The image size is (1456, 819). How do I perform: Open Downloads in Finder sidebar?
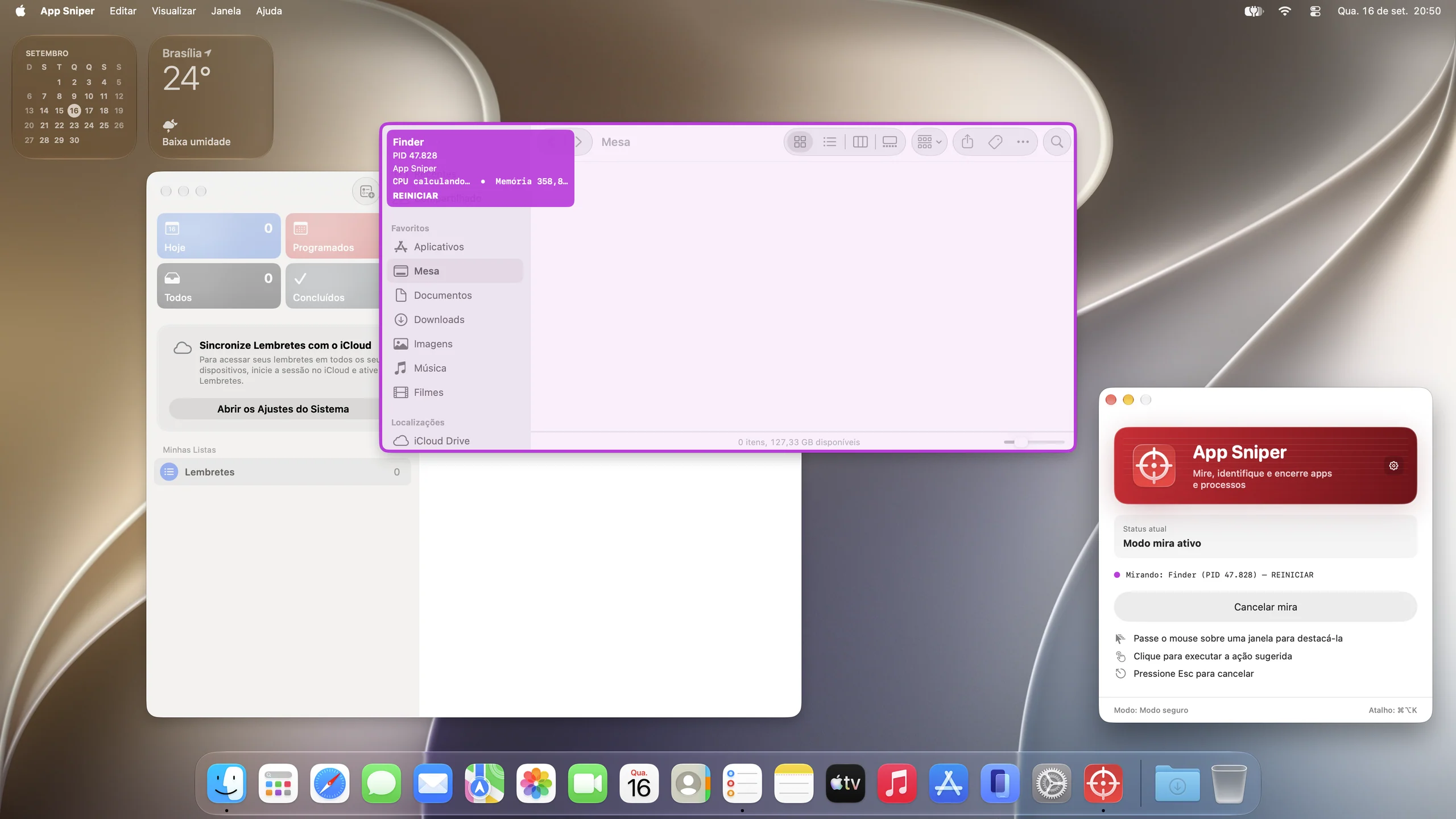(455, 320)
